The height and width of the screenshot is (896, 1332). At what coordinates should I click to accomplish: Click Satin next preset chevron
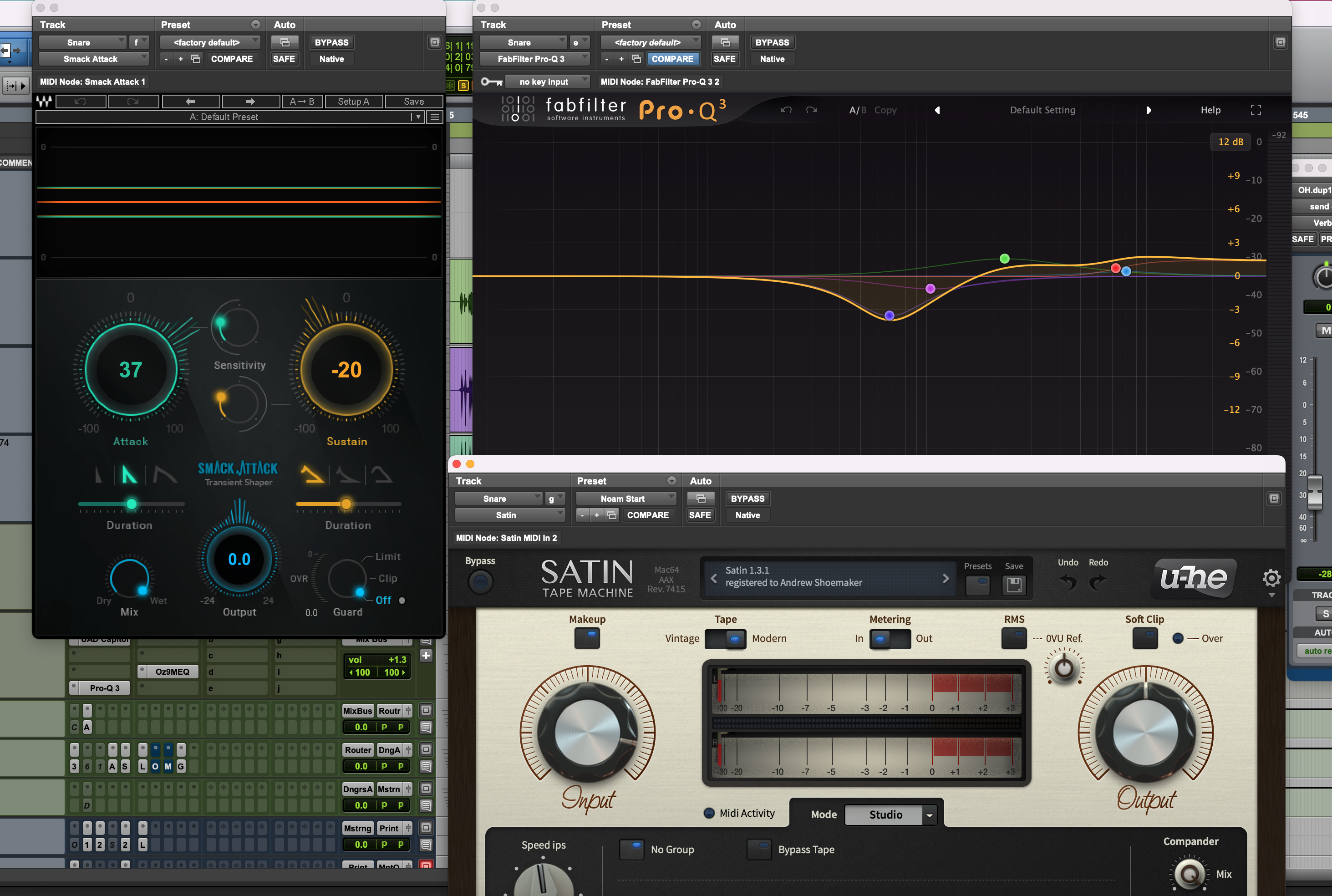(946, 578)
